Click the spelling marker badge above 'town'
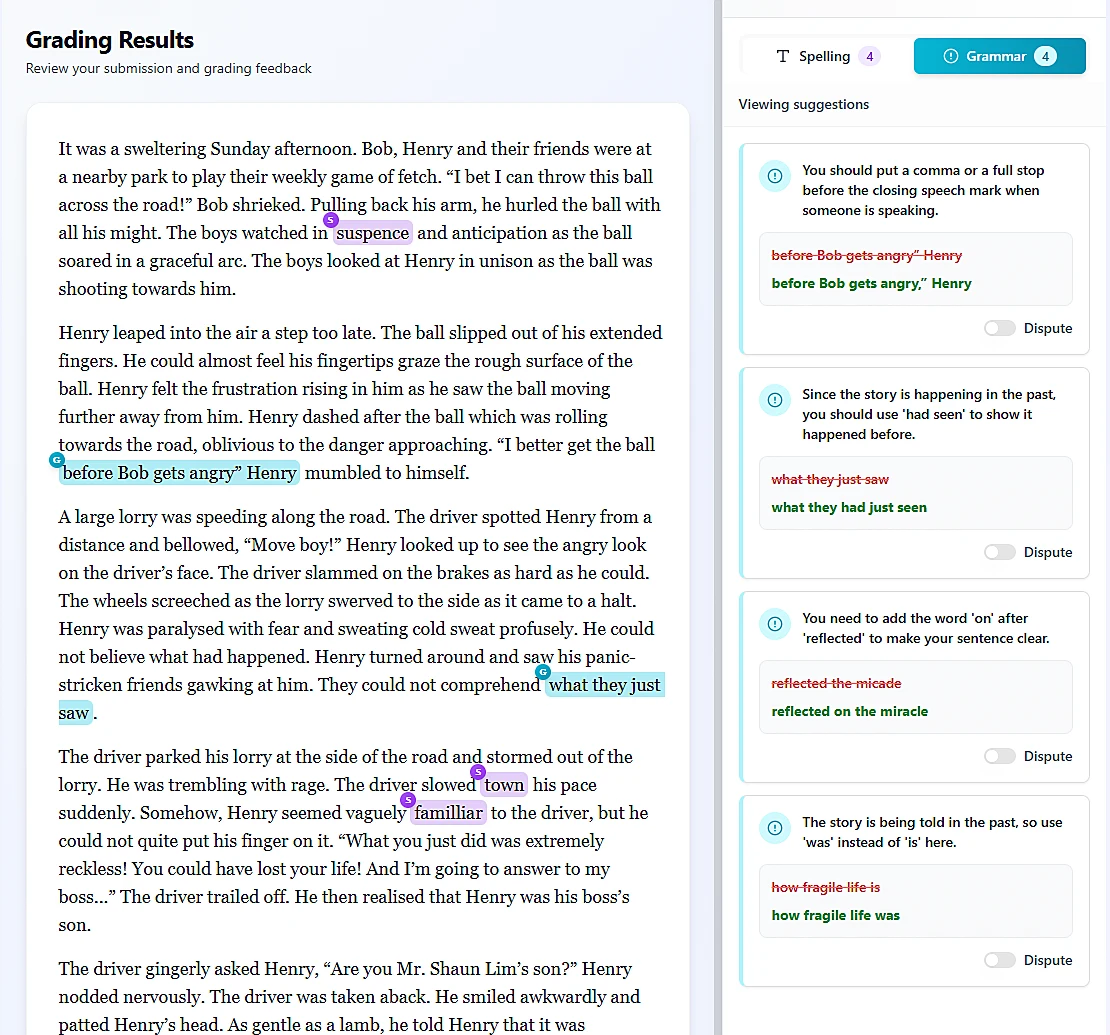This screenshot has width=1110, height=1035. (x=479, y=772)
